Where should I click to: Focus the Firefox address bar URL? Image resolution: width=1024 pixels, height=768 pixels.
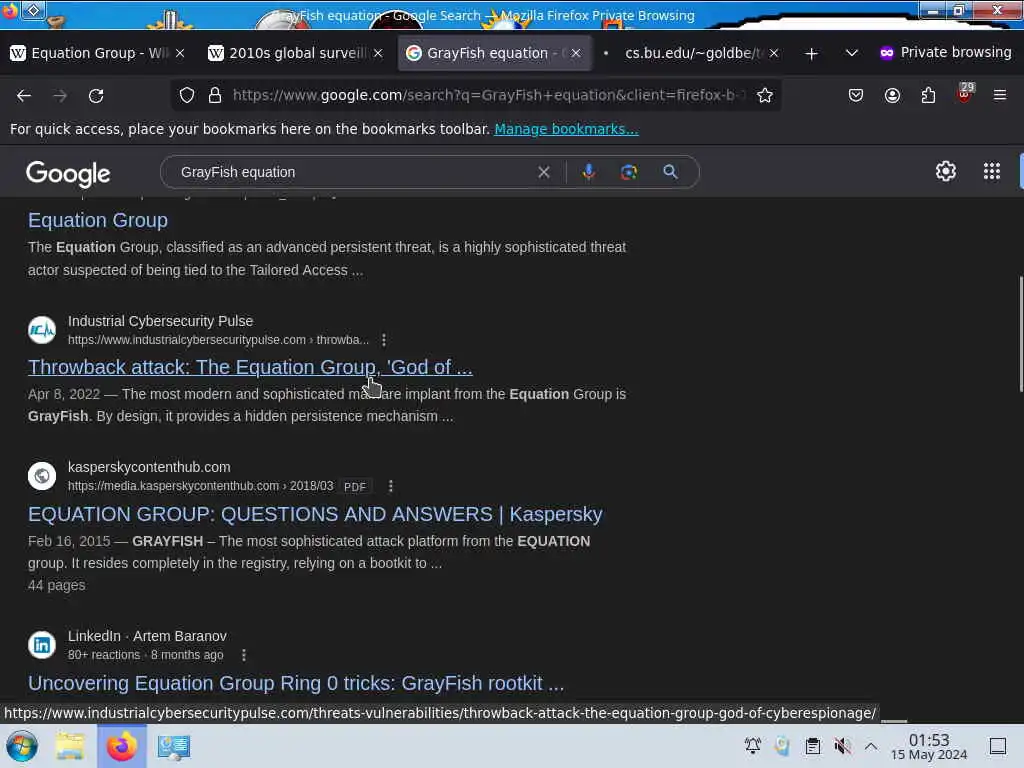pyautogui.click(x=487, y=95)
